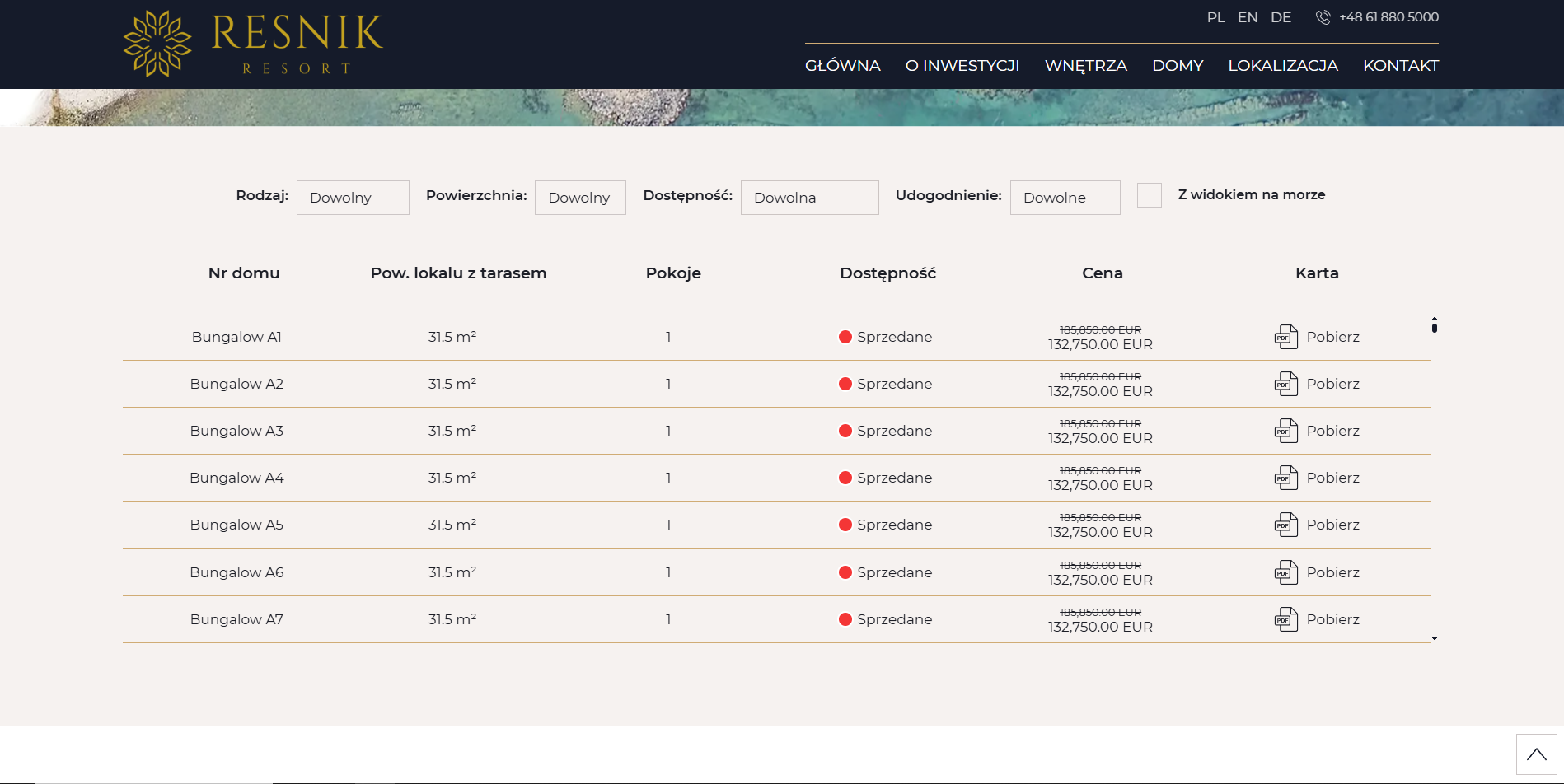This screenshot has width=1564, height=784.
Task: Click the crossed-out 185,850.00 EUR for Bungalow A7
Action: [1100, 612]
